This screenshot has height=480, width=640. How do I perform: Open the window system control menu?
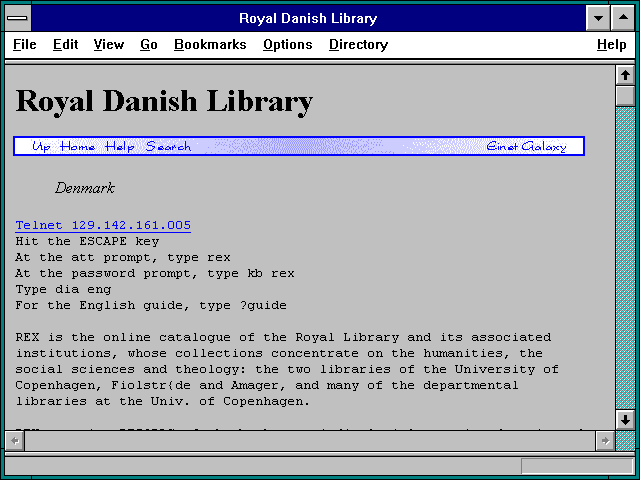pyautogui.click(x=18, y=18)
